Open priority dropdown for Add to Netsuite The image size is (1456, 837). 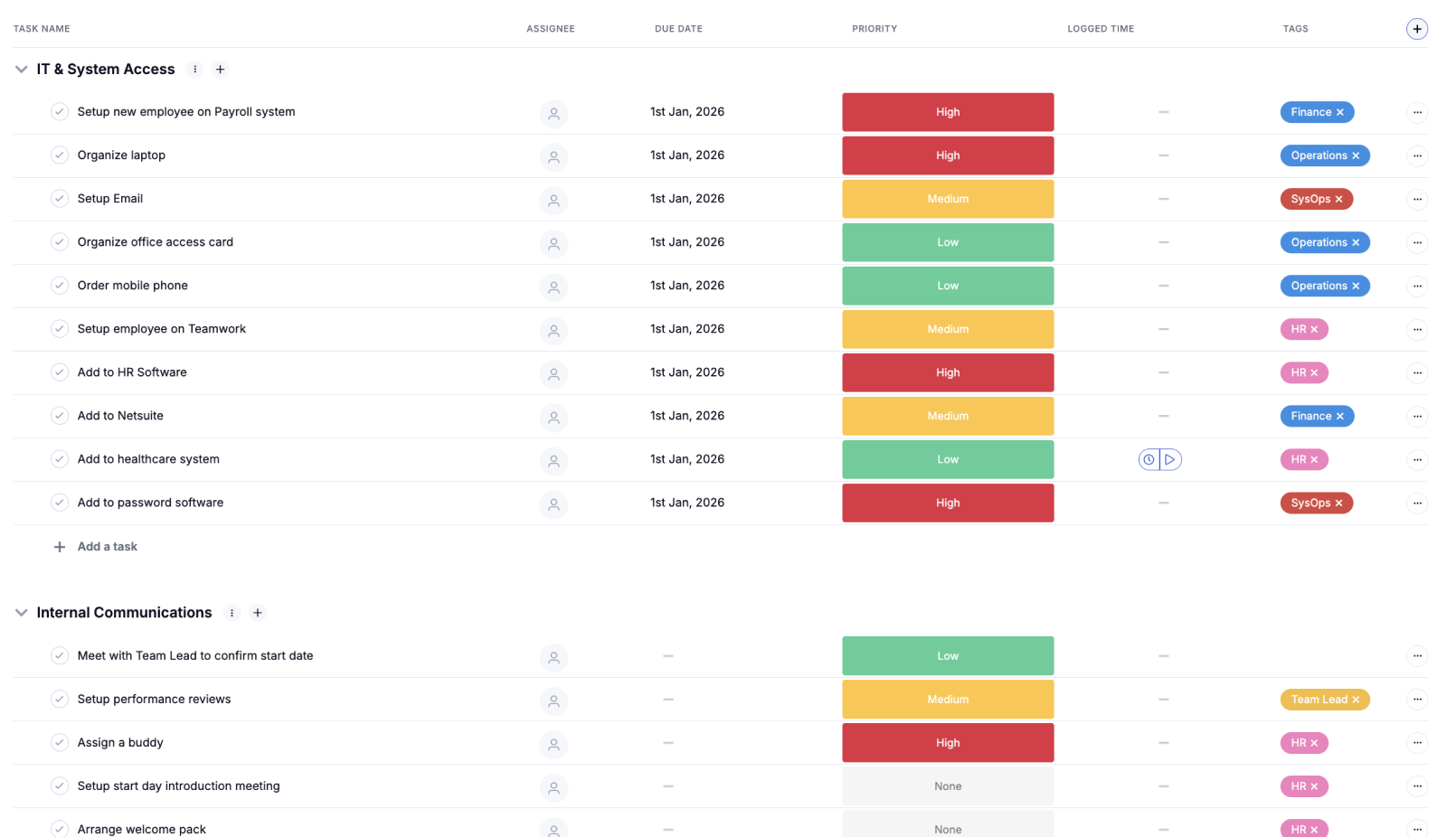point(947,417)
